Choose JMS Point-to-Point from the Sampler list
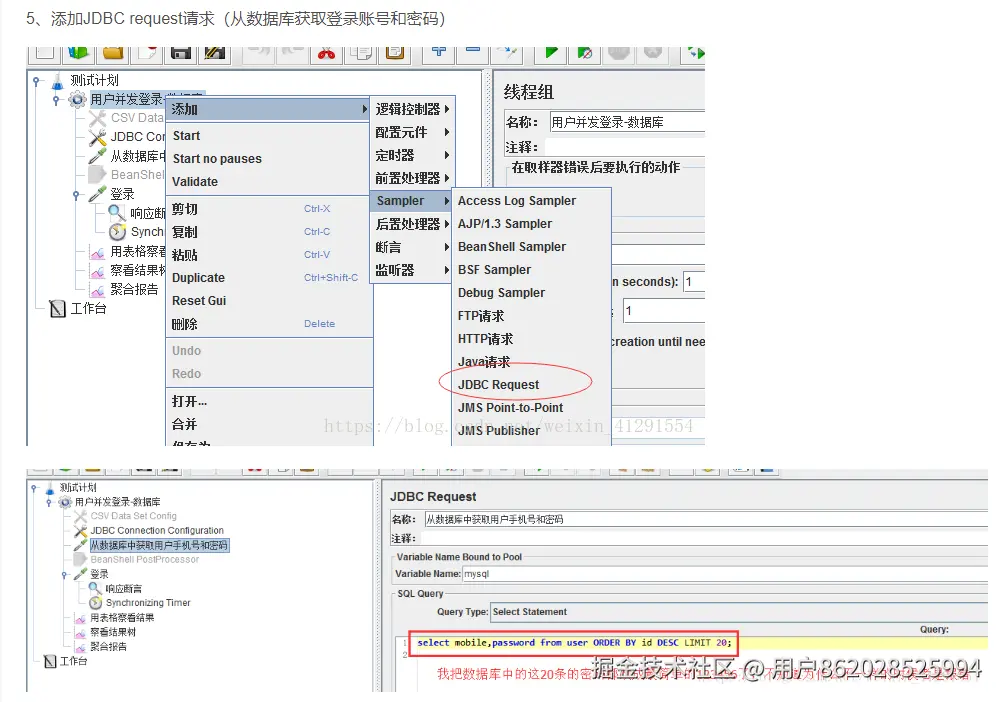The height and width of the screenshot is (702, 1002). point(530,408)
